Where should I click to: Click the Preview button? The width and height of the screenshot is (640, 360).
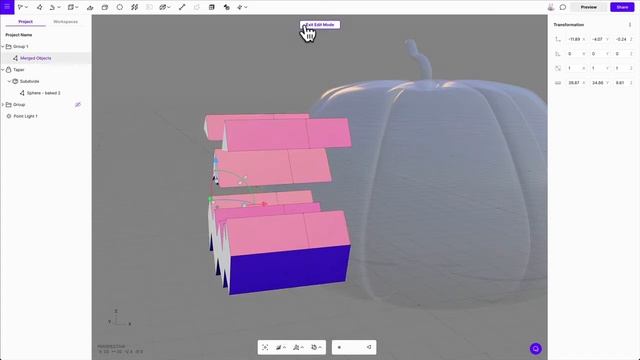(589, 7)
